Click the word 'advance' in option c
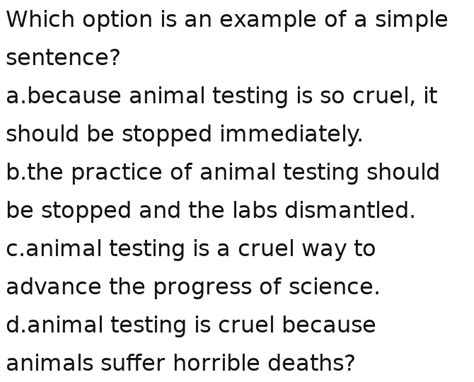The image size is (474, 382). point(54,287)
